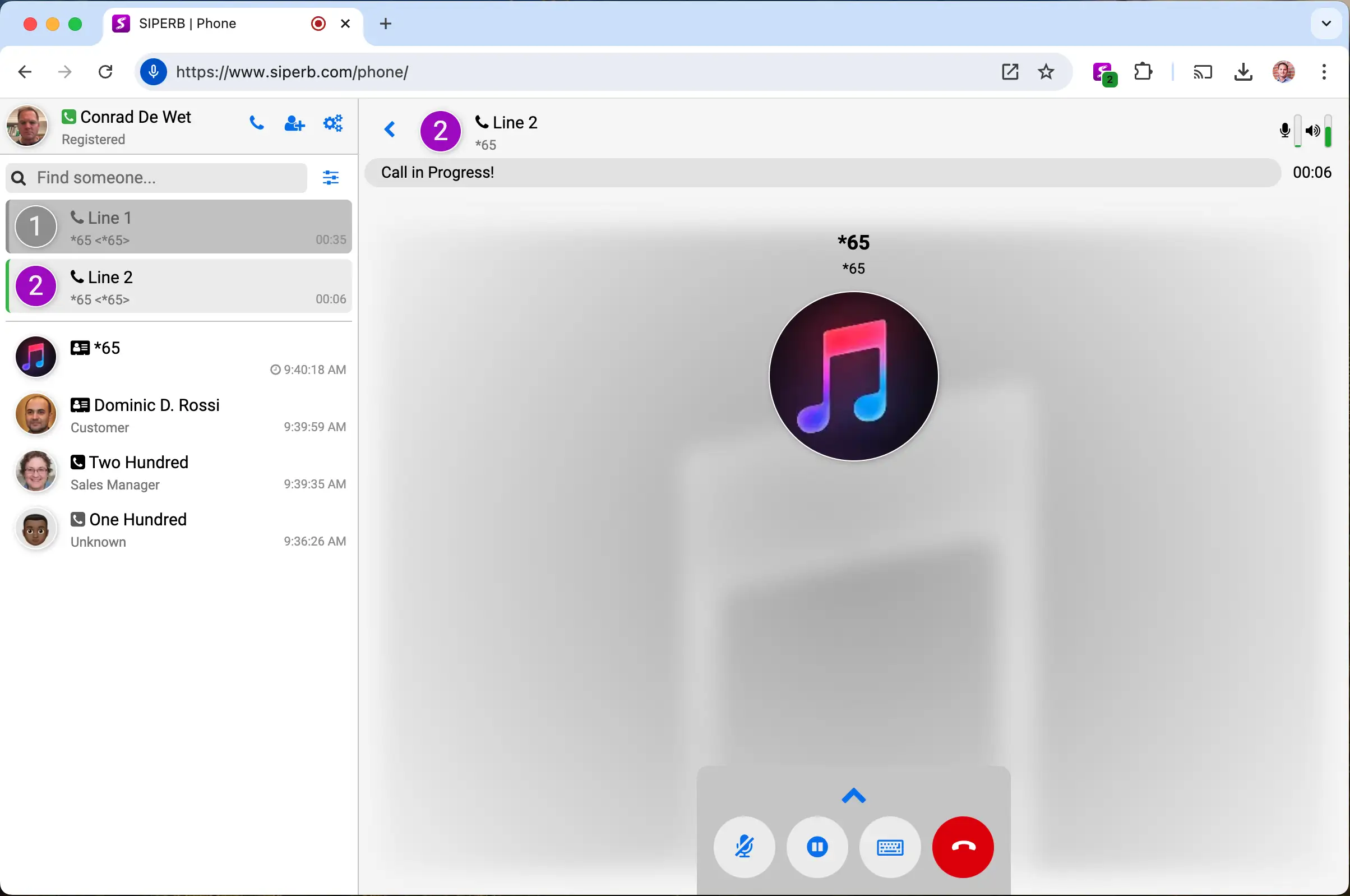1350x896 pixels.
Task: Click the 00:35 Line 1 timer
Action: pos(331,240)
